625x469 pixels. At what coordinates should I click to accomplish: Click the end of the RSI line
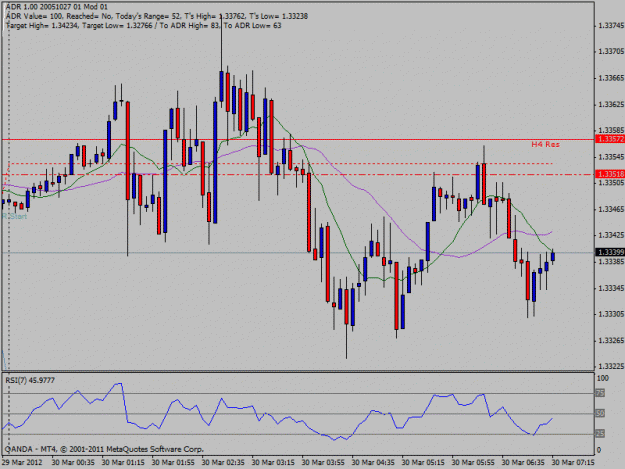pos(552,419)
